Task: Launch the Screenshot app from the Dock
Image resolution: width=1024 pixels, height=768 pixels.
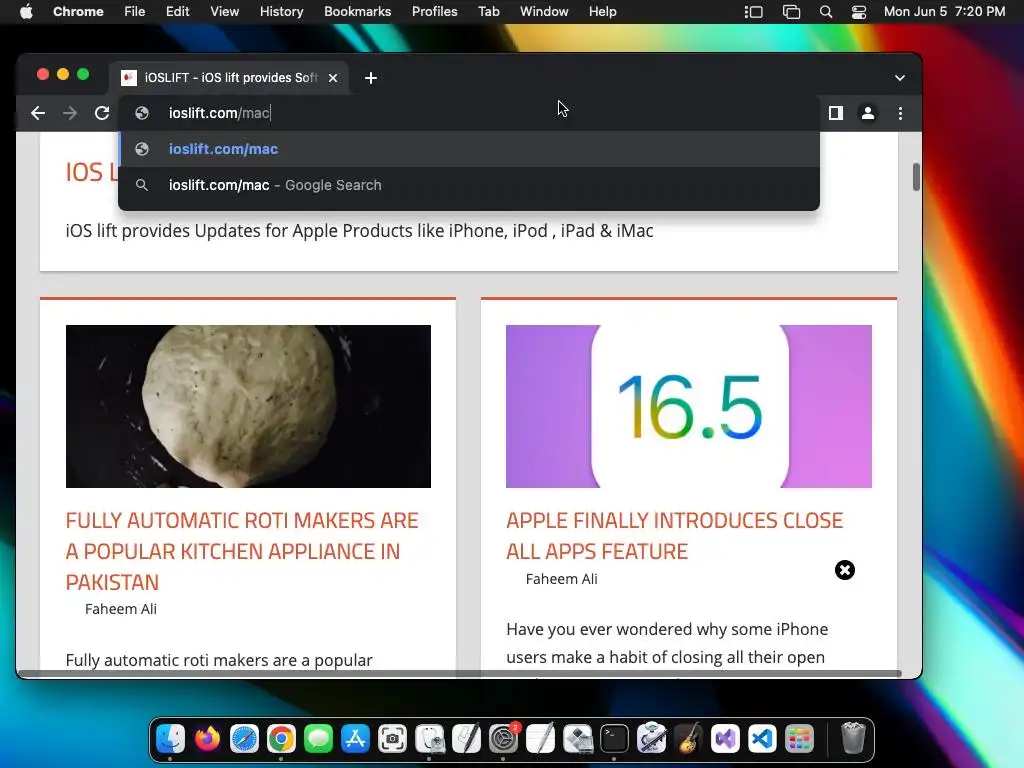Action: click(392, 739)
